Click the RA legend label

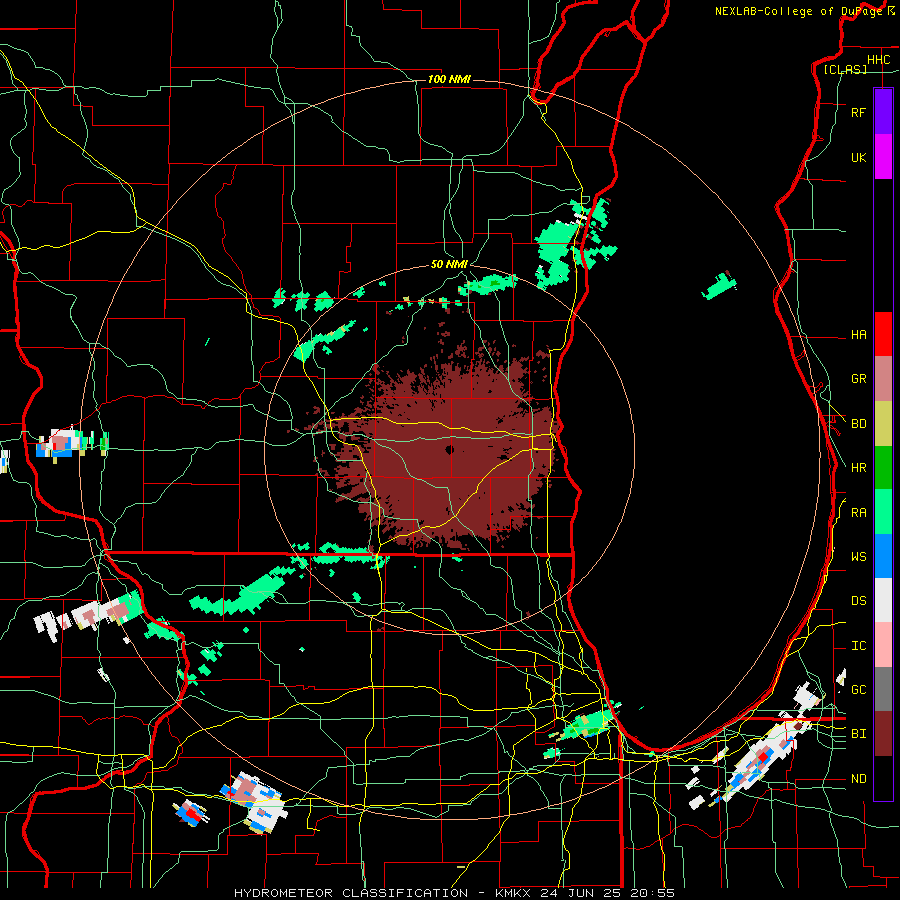tap(858, 513)
